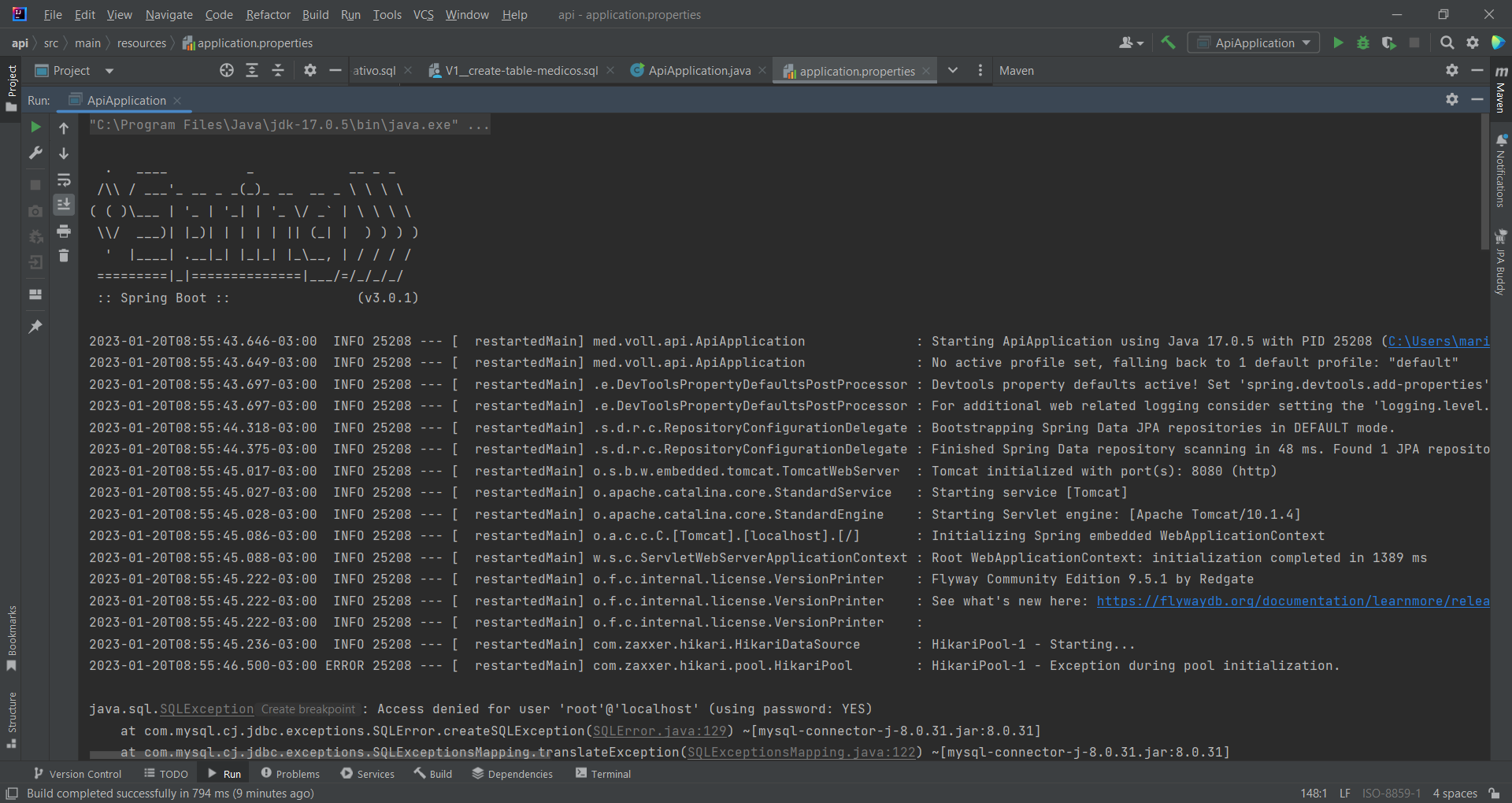Click console vertical scrollbar
The height and width of the screenshot is (803, 1512).
pyautogui.click(x=1484, y=181)
